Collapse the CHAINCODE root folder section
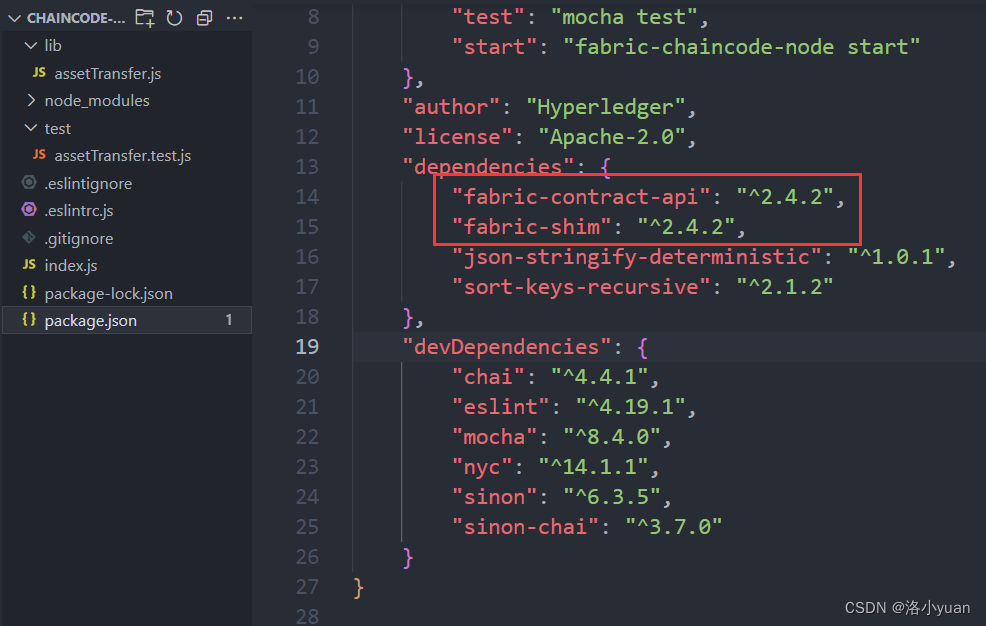Image resolution: width=986 pixels, height=626 pixels. [14, 18]
